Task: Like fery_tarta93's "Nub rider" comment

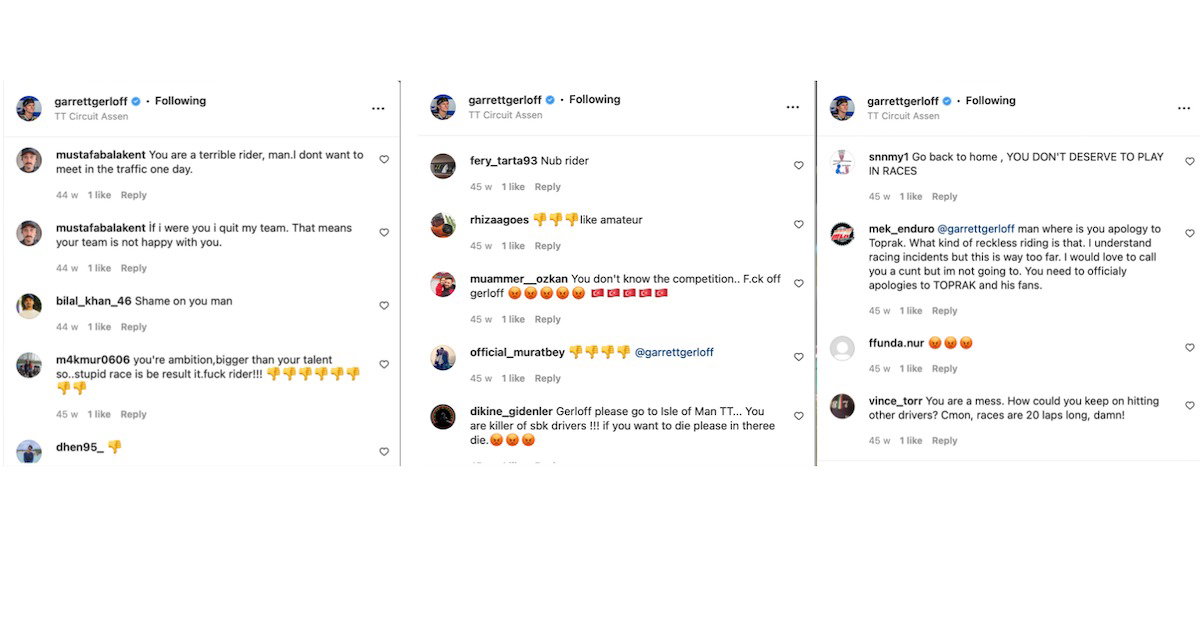Action: [x=798, y=165]
